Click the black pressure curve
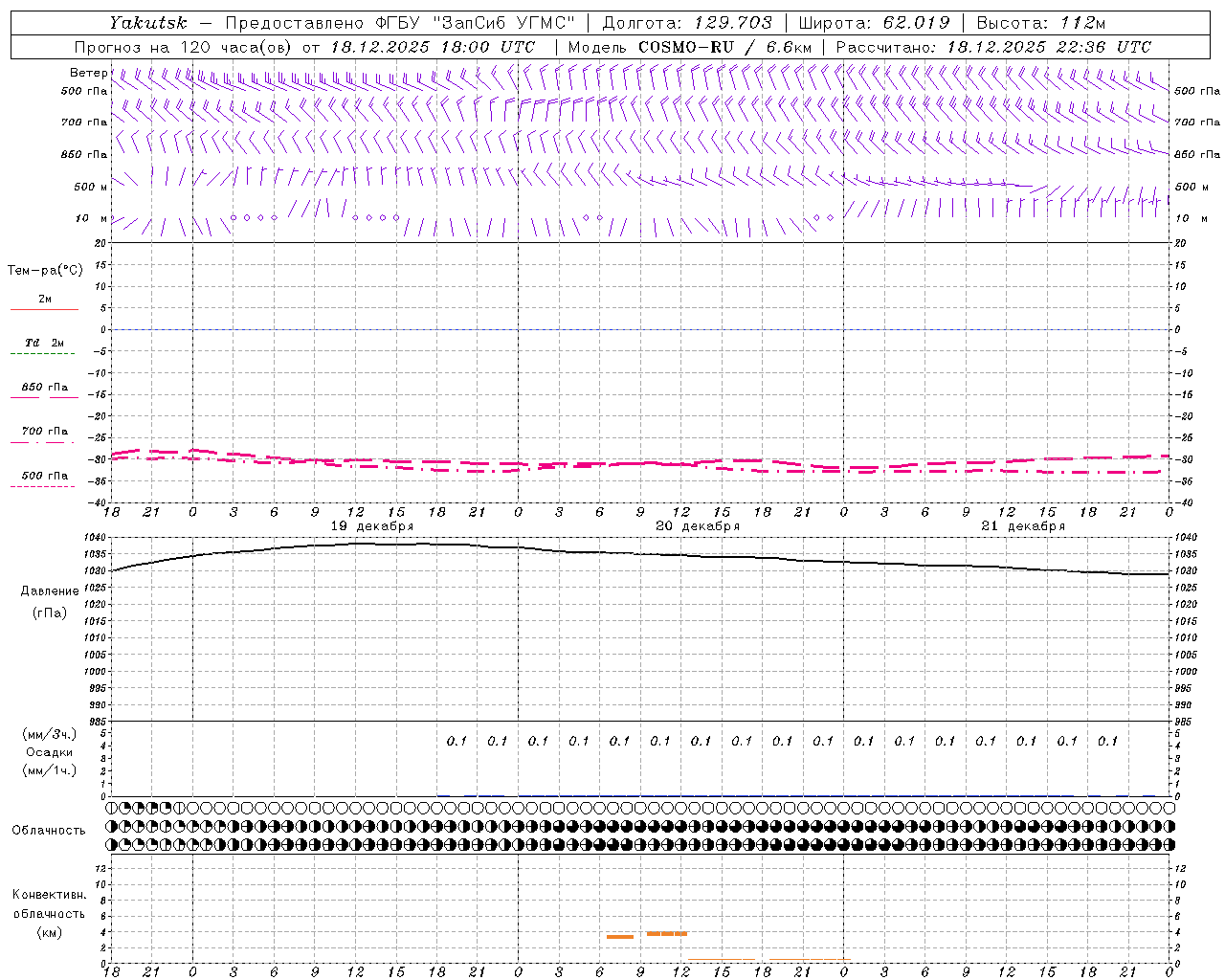The height and width of the screenshot is (980, 1225). click(x=640, y=555)
